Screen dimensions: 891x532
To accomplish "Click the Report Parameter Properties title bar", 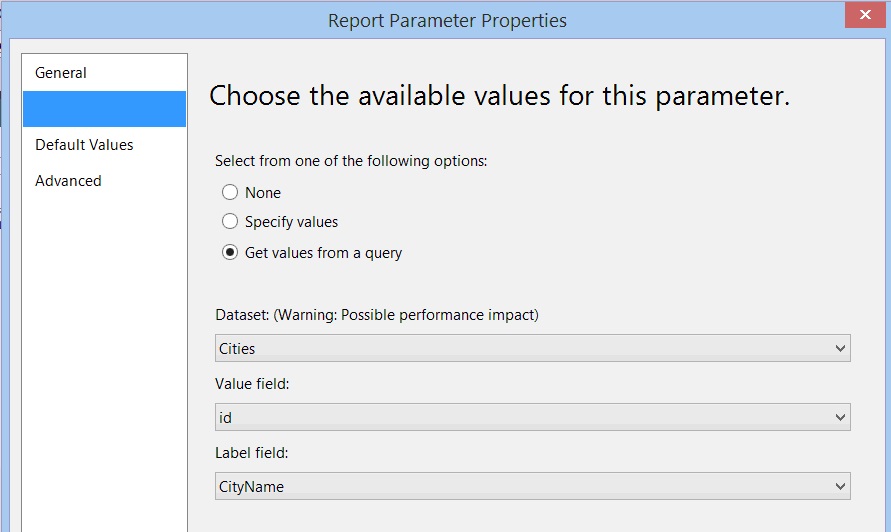I will point(447,20).
